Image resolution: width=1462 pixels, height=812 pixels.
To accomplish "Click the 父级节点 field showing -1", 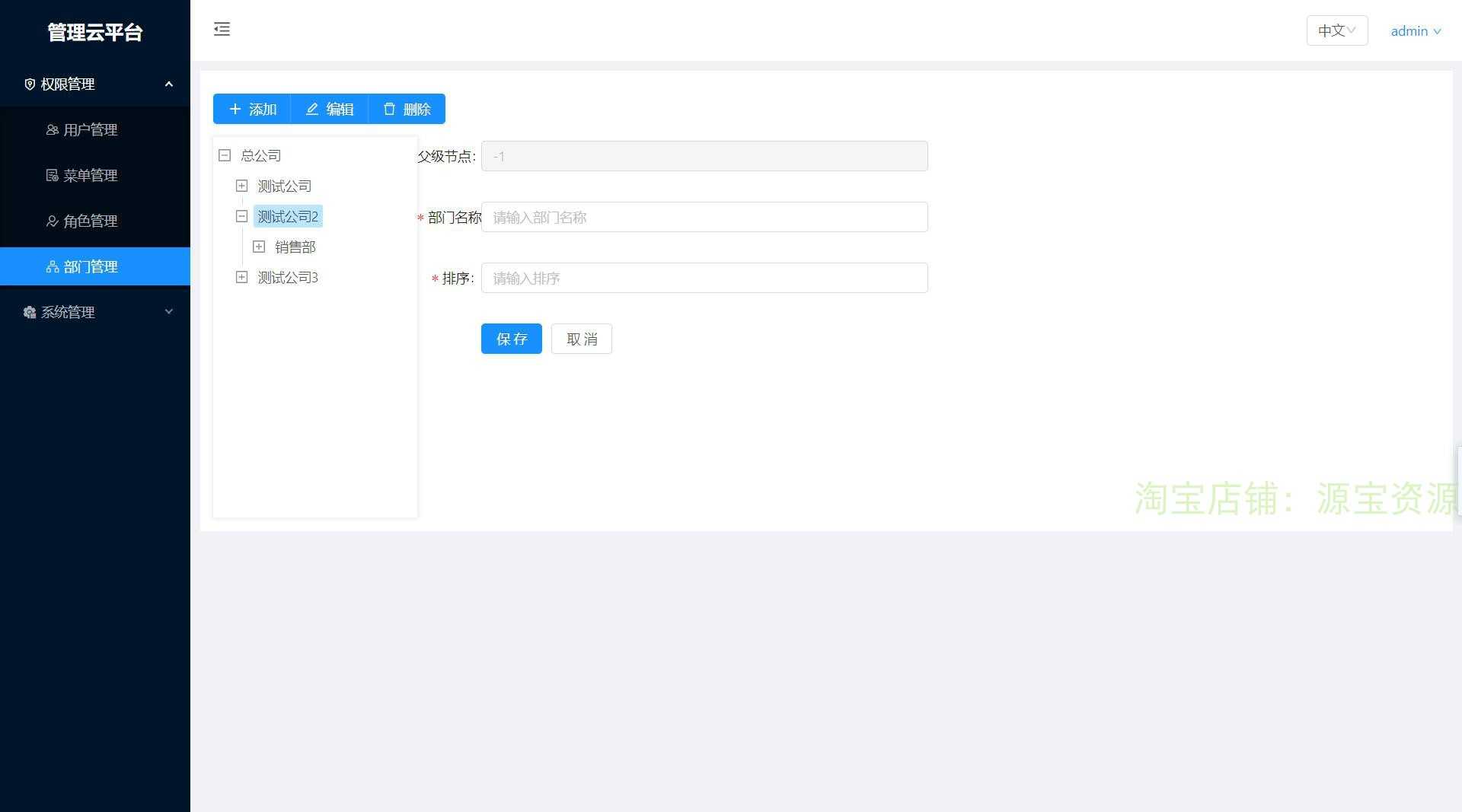I will click(x=704, y=156).
